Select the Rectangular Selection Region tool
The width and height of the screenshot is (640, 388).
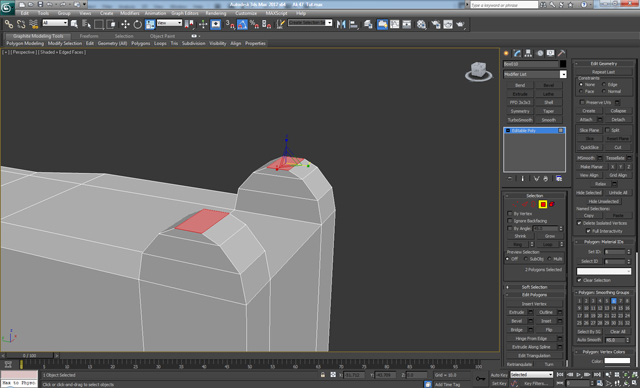[98, 24]
